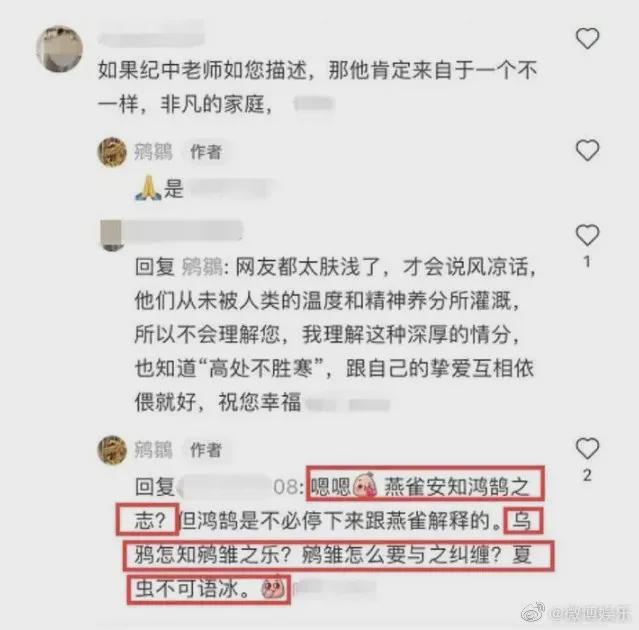639x630 pixels.
Task: Like the top comment about 纪中老师
Action: [x=587, y=38]
